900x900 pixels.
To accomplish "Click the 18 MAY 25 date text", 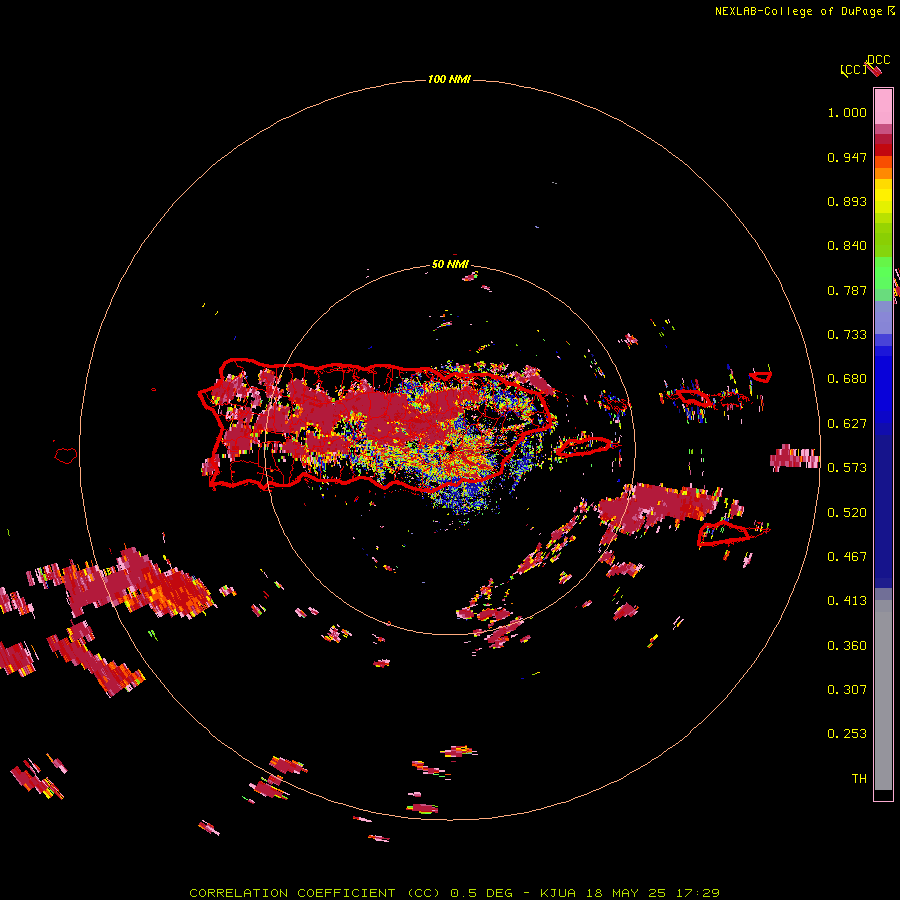I will click(x=626, y=893).
